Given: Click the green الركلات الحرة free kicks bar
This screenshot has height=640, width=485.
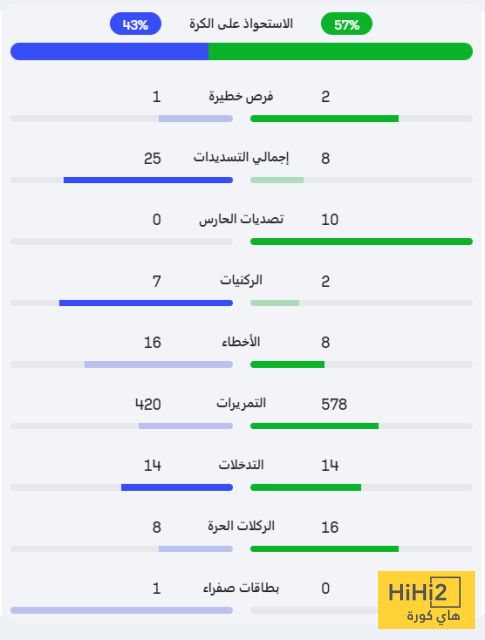Looking at the screenshot, I should pyautogui.click(x=325, y=549).
